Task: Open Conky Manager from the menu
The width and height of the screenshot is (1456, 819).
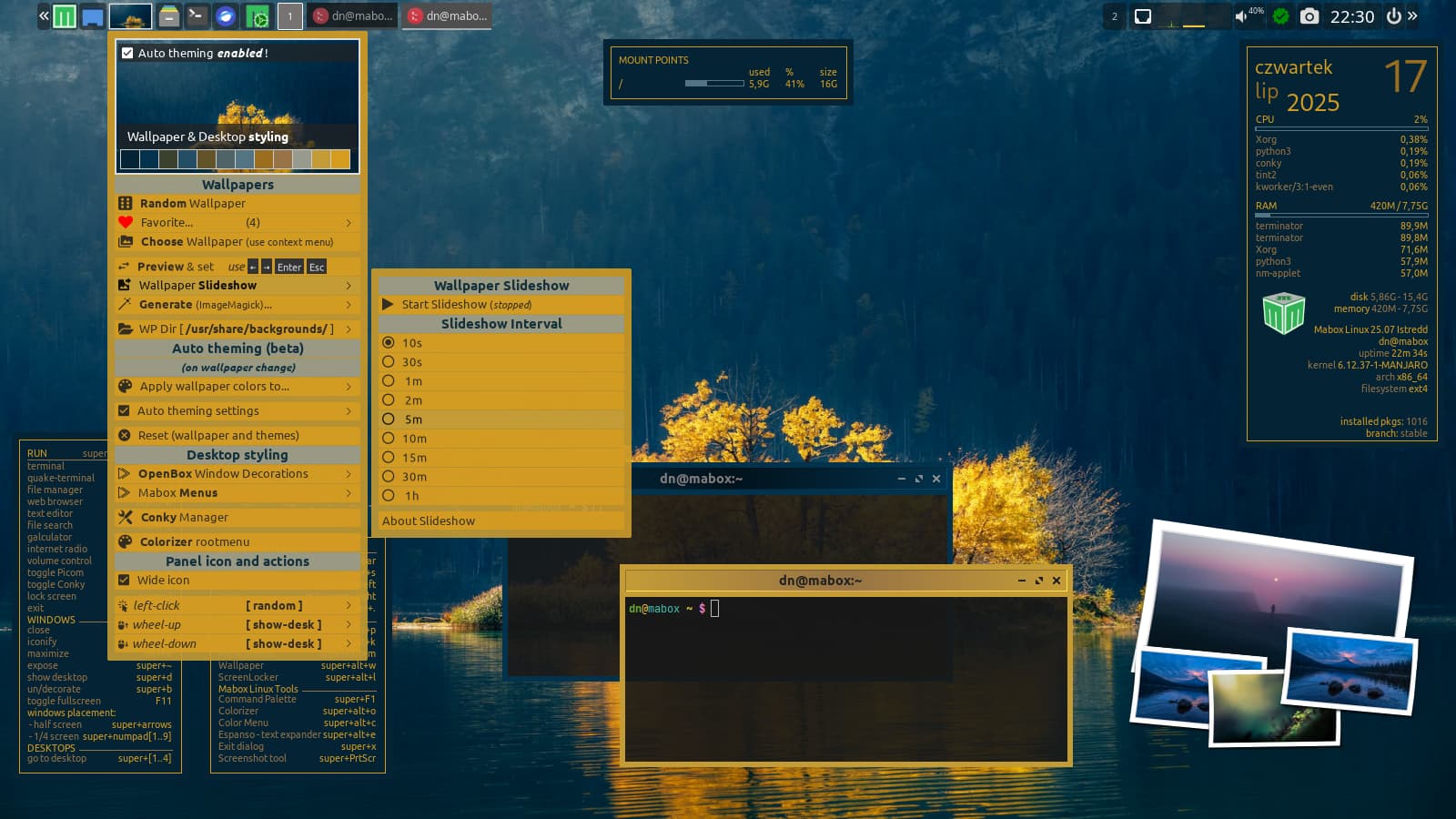Action: click(184, 517)
